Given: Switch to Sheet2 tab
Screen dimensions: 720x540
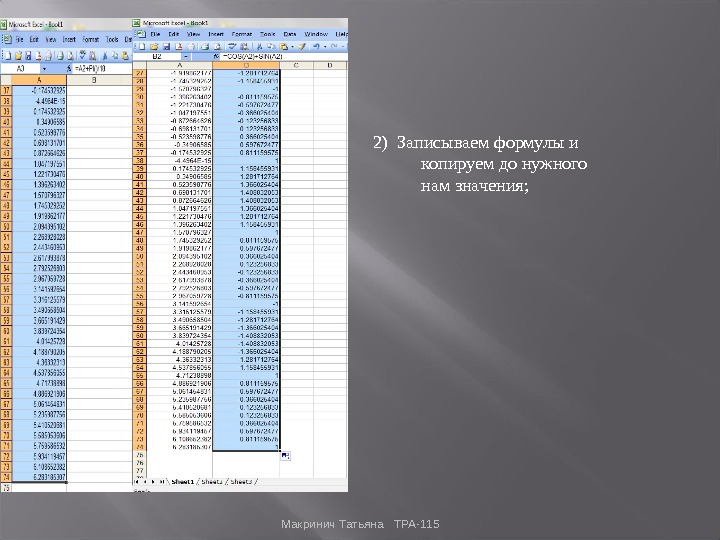Looking at the screenshot, I should click(x=212, y=482).
